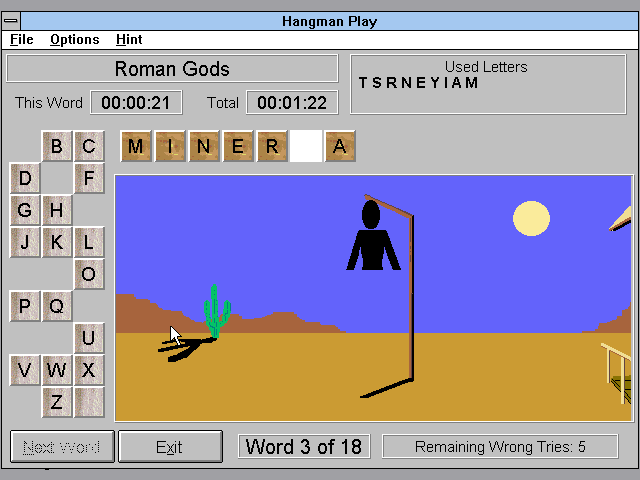Click the blank letter slot in word

[306, 146]
